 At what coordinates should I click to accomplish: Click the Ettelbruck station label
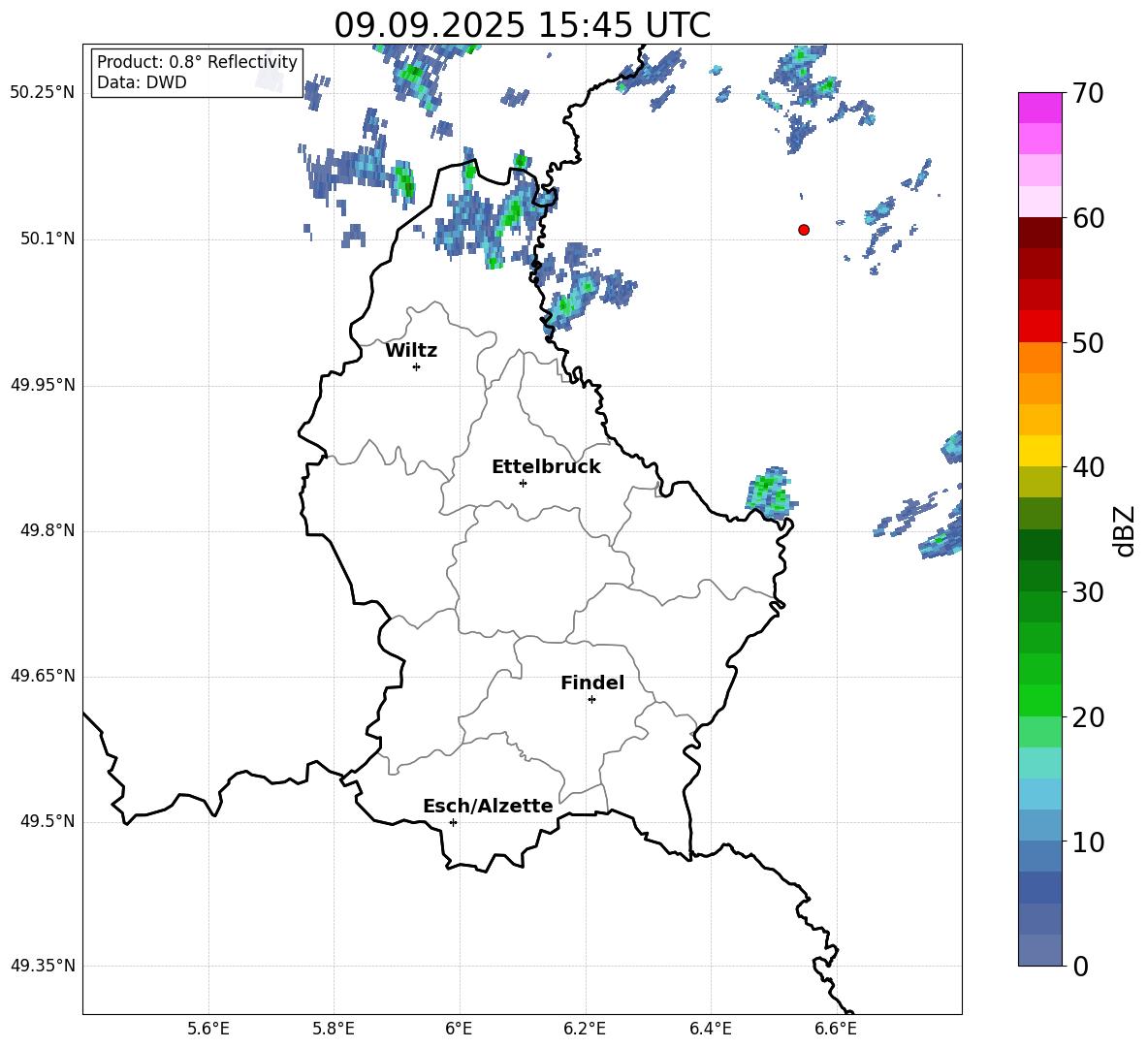546,467
